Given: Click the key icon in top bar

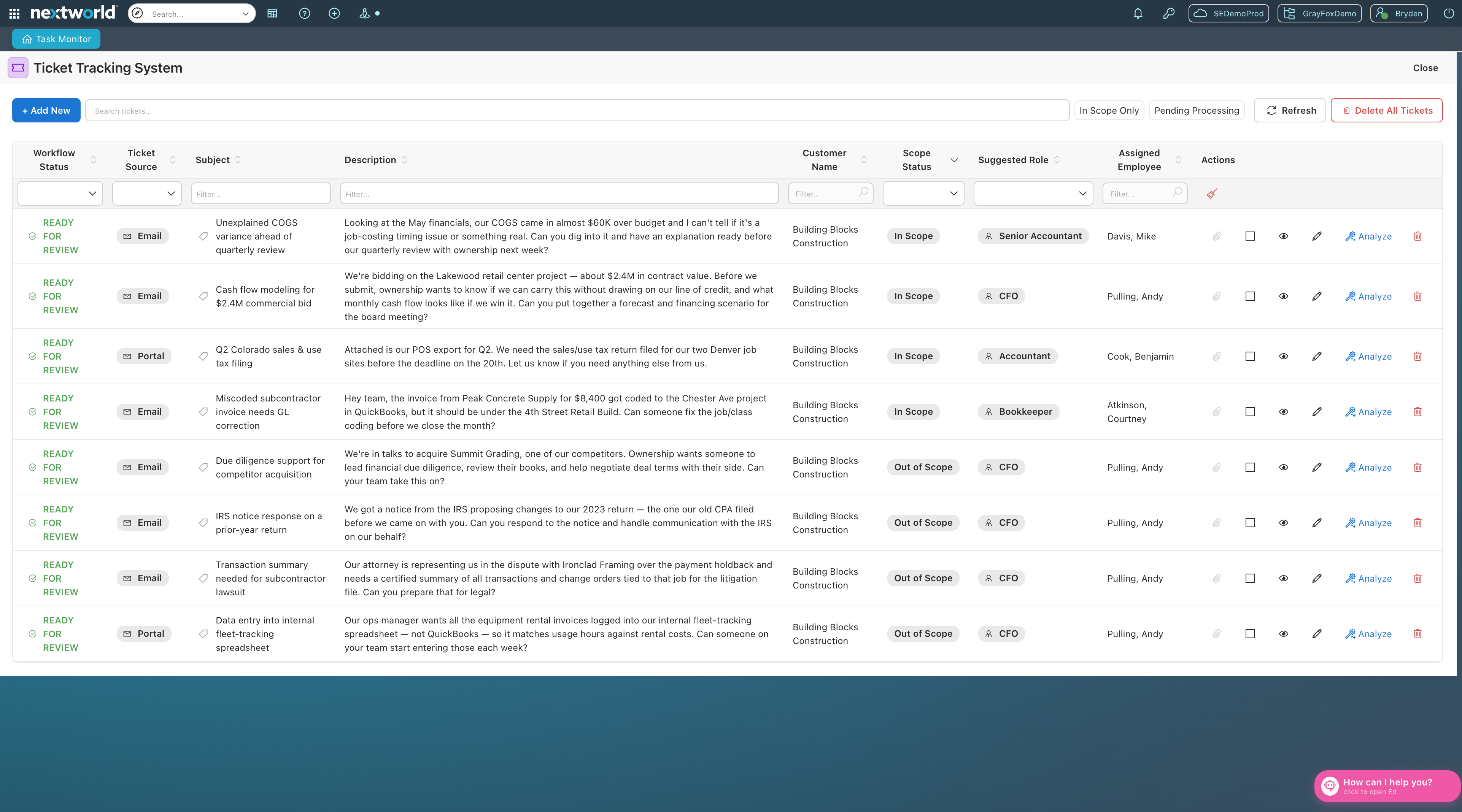Looking at the screenshot, I should [1169, 13].
